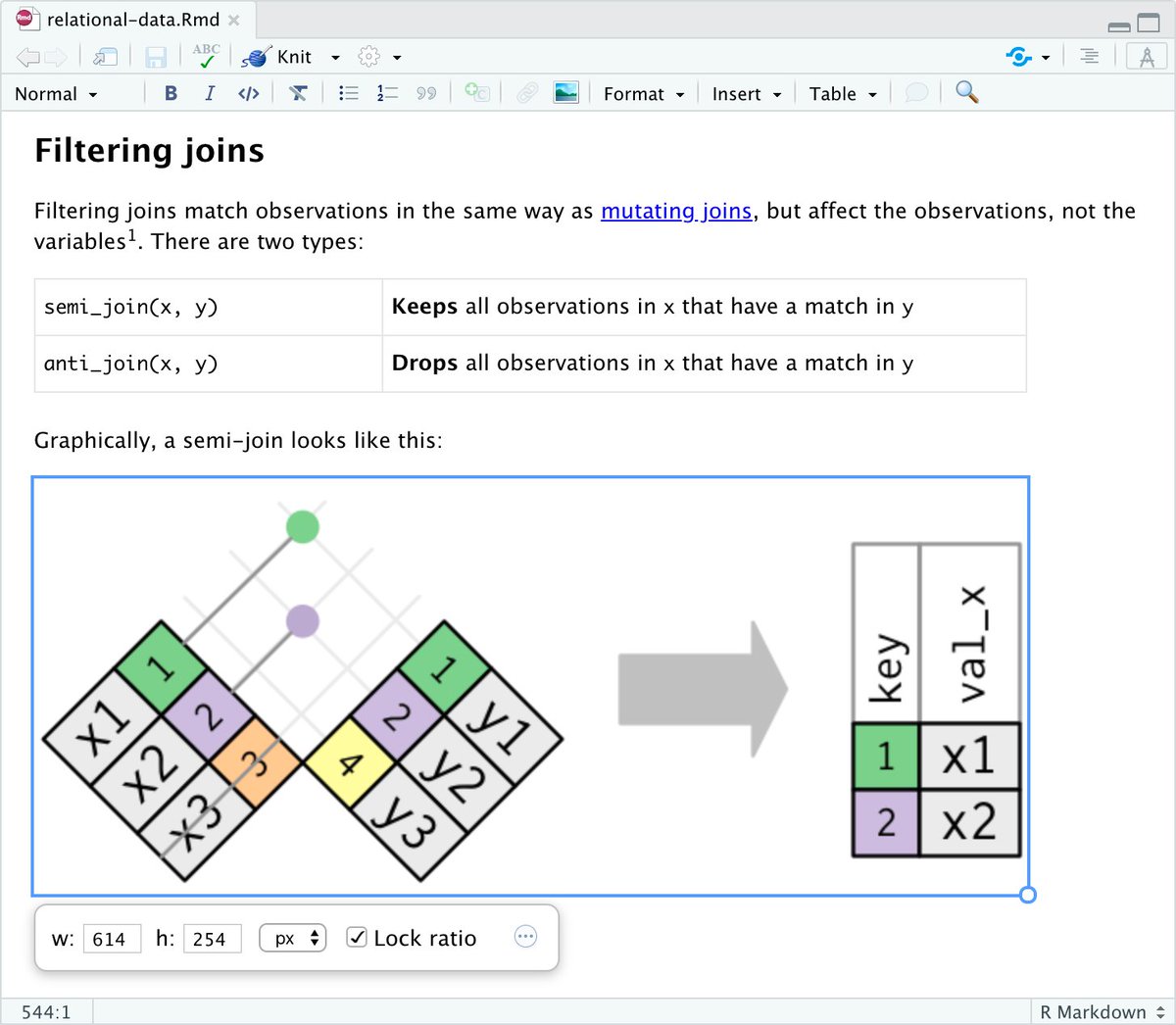Click cursor position 544:1 in status bar
This screenshot has width=1176, height=1025.
coord(46,1012)
